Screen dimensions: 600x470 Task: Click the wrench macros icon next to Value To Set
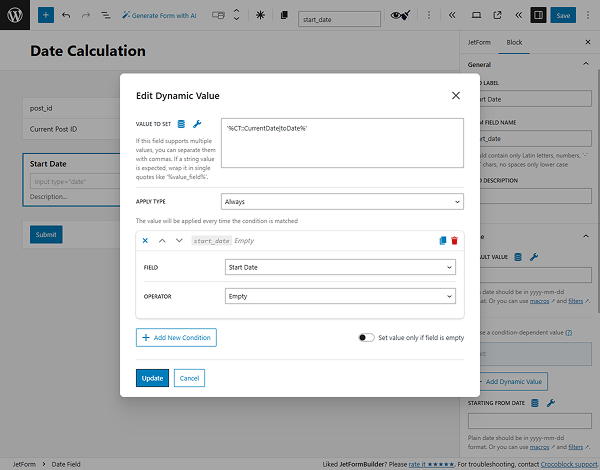[x=197, y=124]
